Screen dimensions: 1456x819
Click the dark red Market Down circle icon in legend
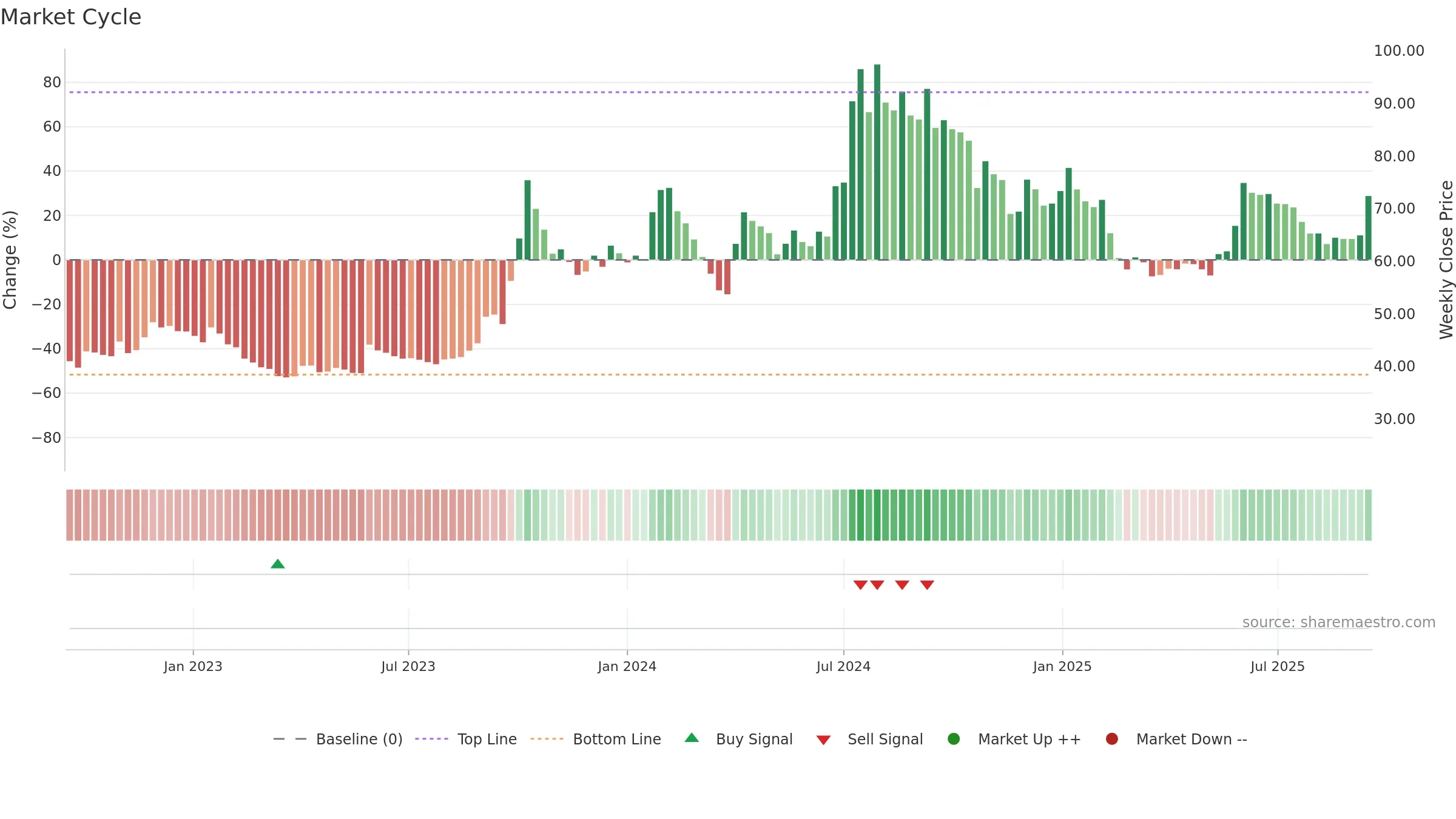click(x=1112, y=739)
